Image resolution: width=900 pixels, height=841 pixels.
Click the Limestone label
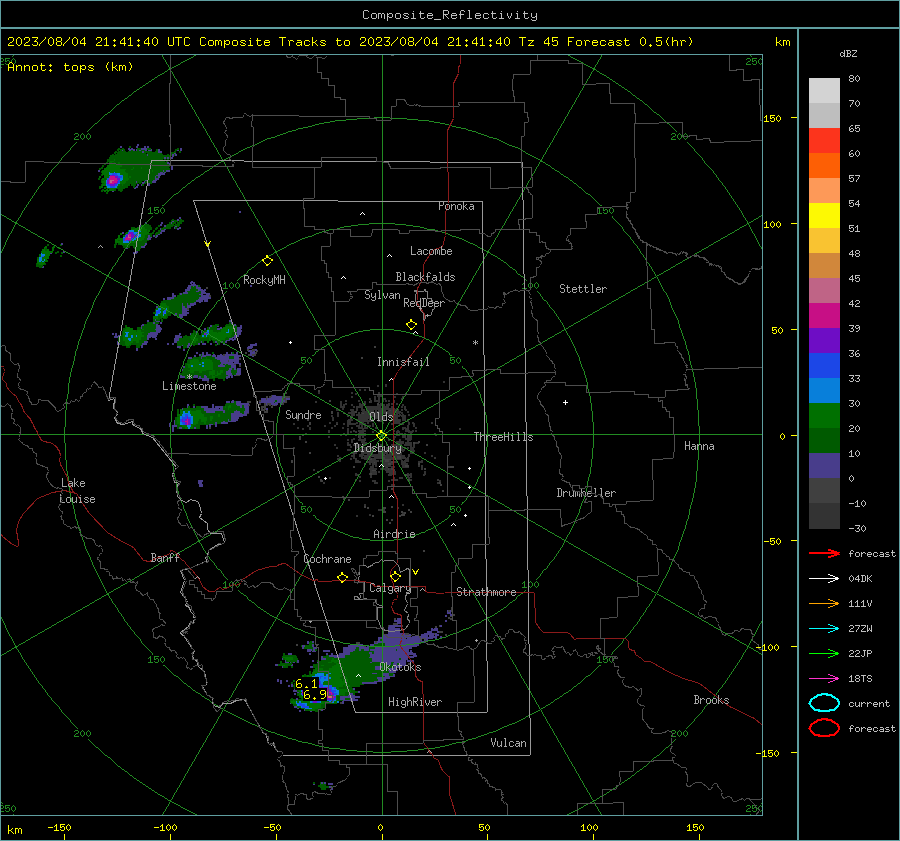tap(189, 386)
